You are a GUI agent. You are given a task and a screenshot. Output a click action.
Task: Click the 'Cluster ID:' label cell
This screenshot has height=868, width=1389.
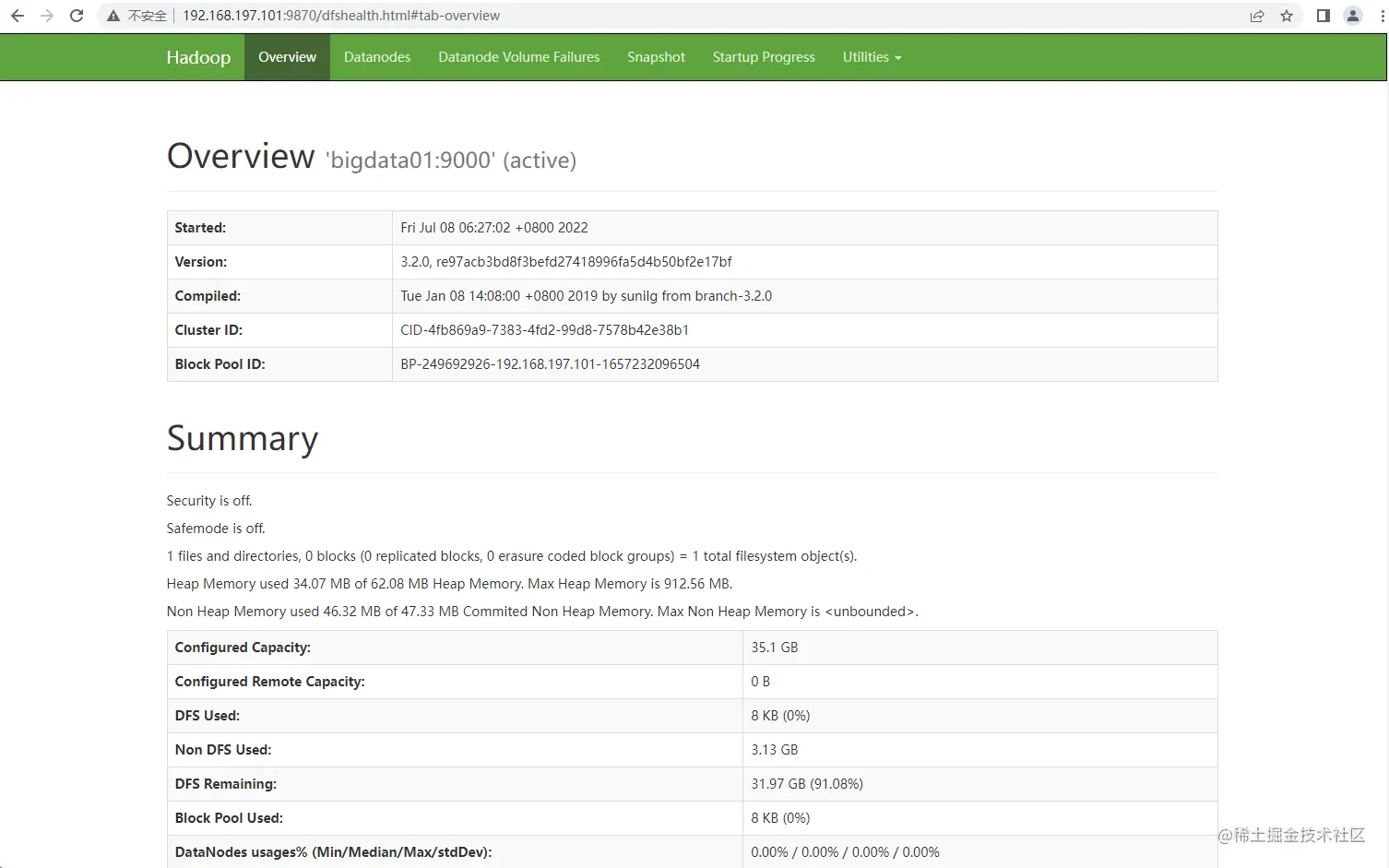tap(279, 330)
